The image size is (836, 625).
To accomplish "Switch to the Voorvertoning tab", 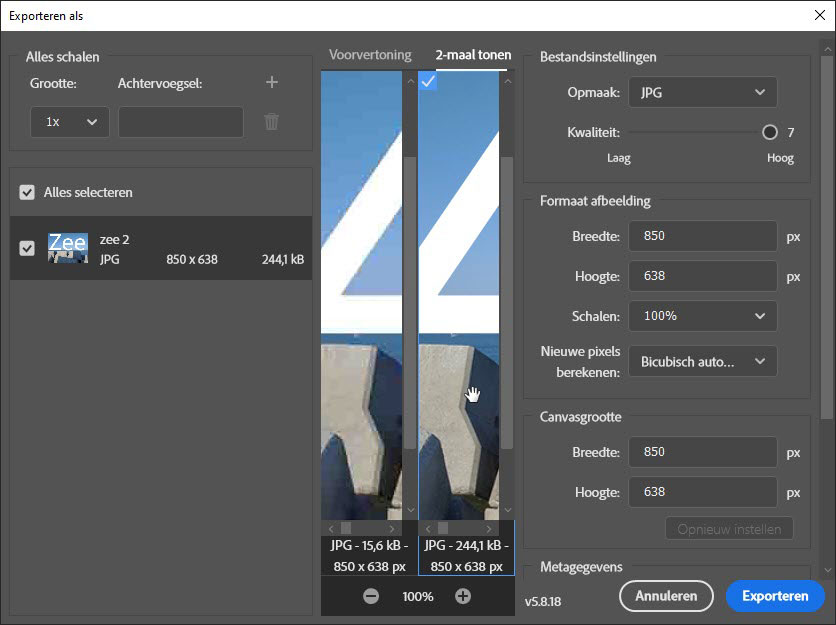I will click(370, 55).
